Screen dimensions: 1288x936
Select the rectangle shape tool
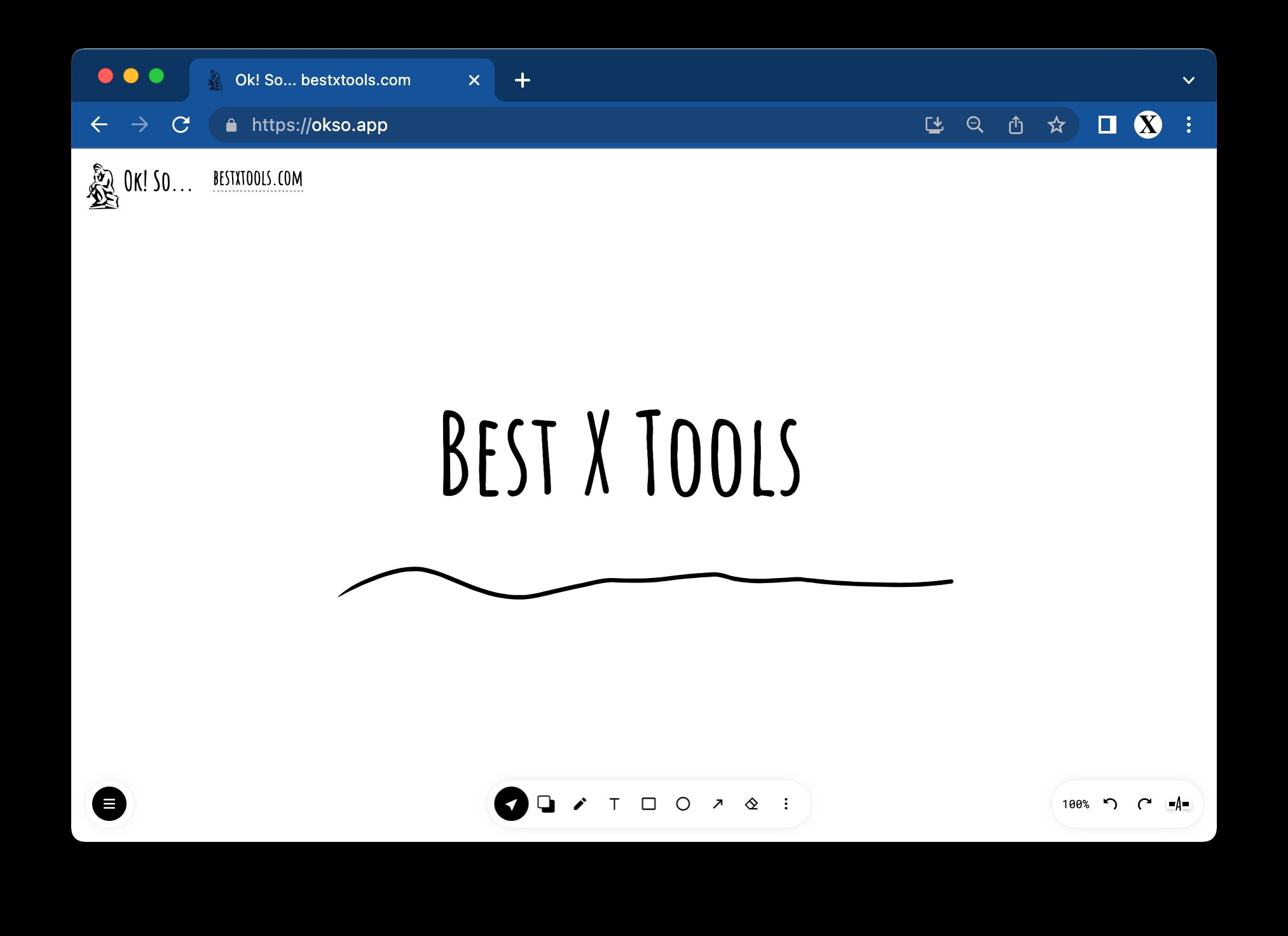tap(648, 804)
